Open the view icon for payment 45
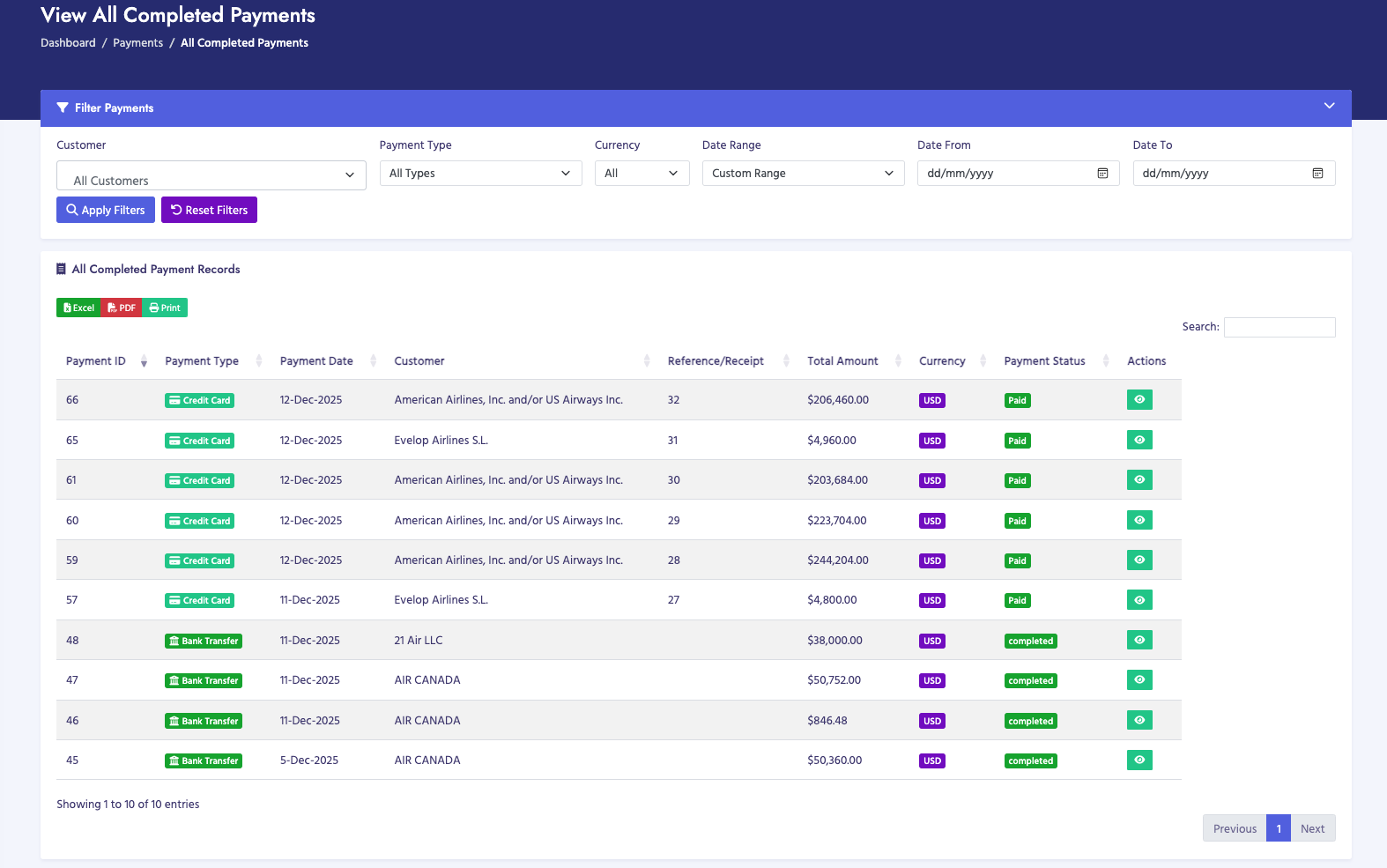Viewport: 1387px width, 868px height. tap(1139, 760)
